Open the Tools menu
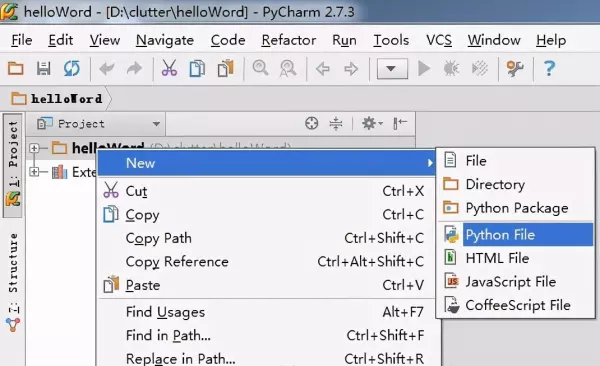 [391, 40]
